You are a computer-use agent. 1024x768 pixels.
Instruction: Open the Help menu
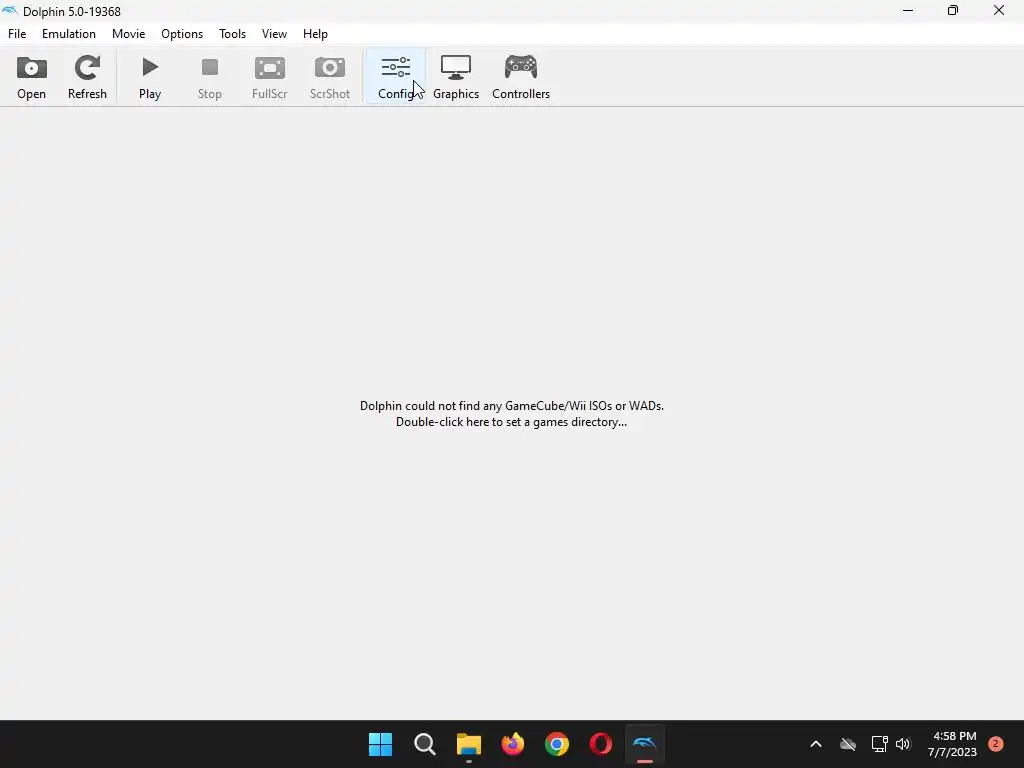tap(315, 34)
